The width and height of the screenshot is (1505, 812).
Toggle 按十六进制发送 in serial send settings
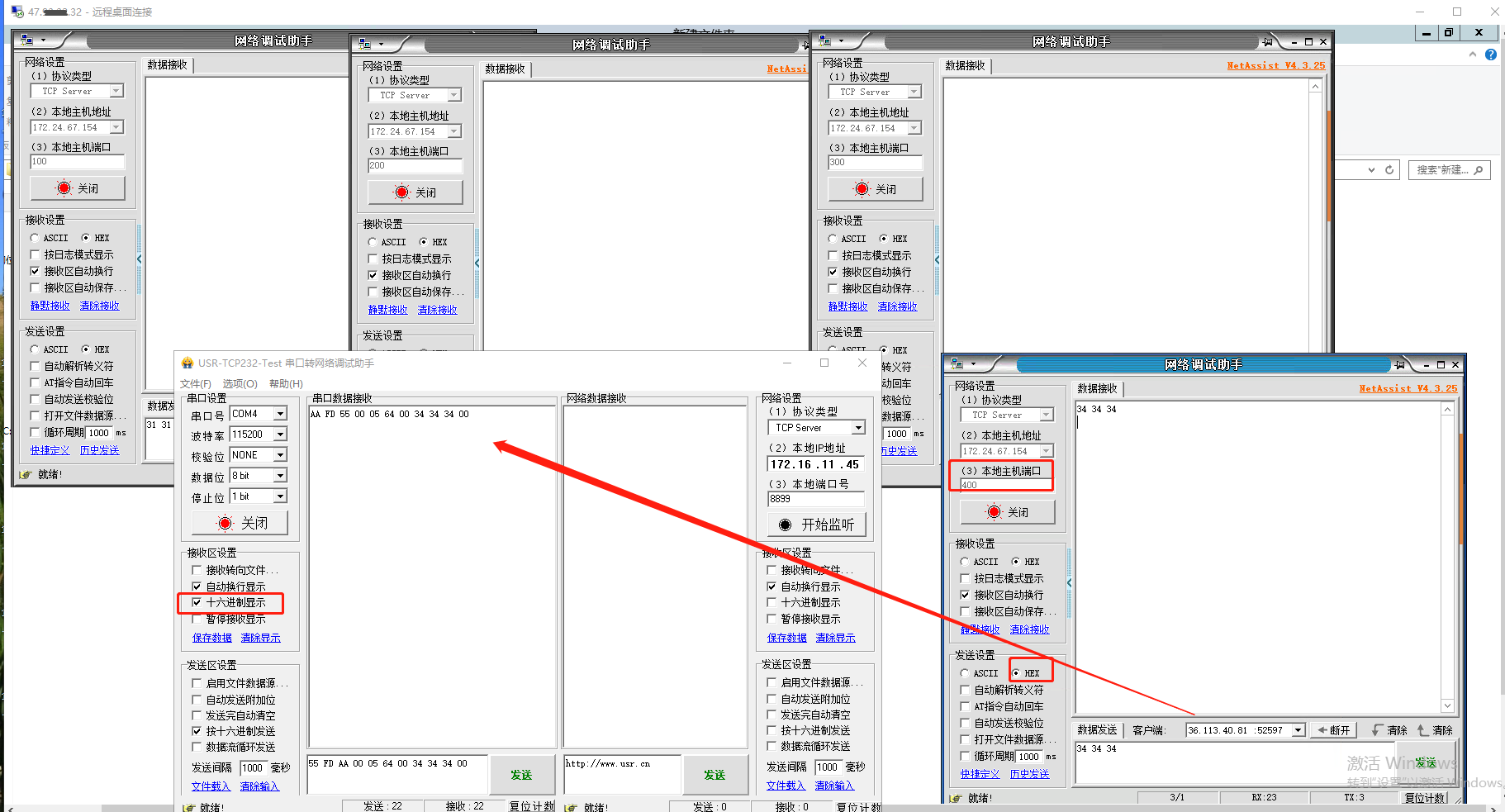pyautogui.click(x=197, y=731)
